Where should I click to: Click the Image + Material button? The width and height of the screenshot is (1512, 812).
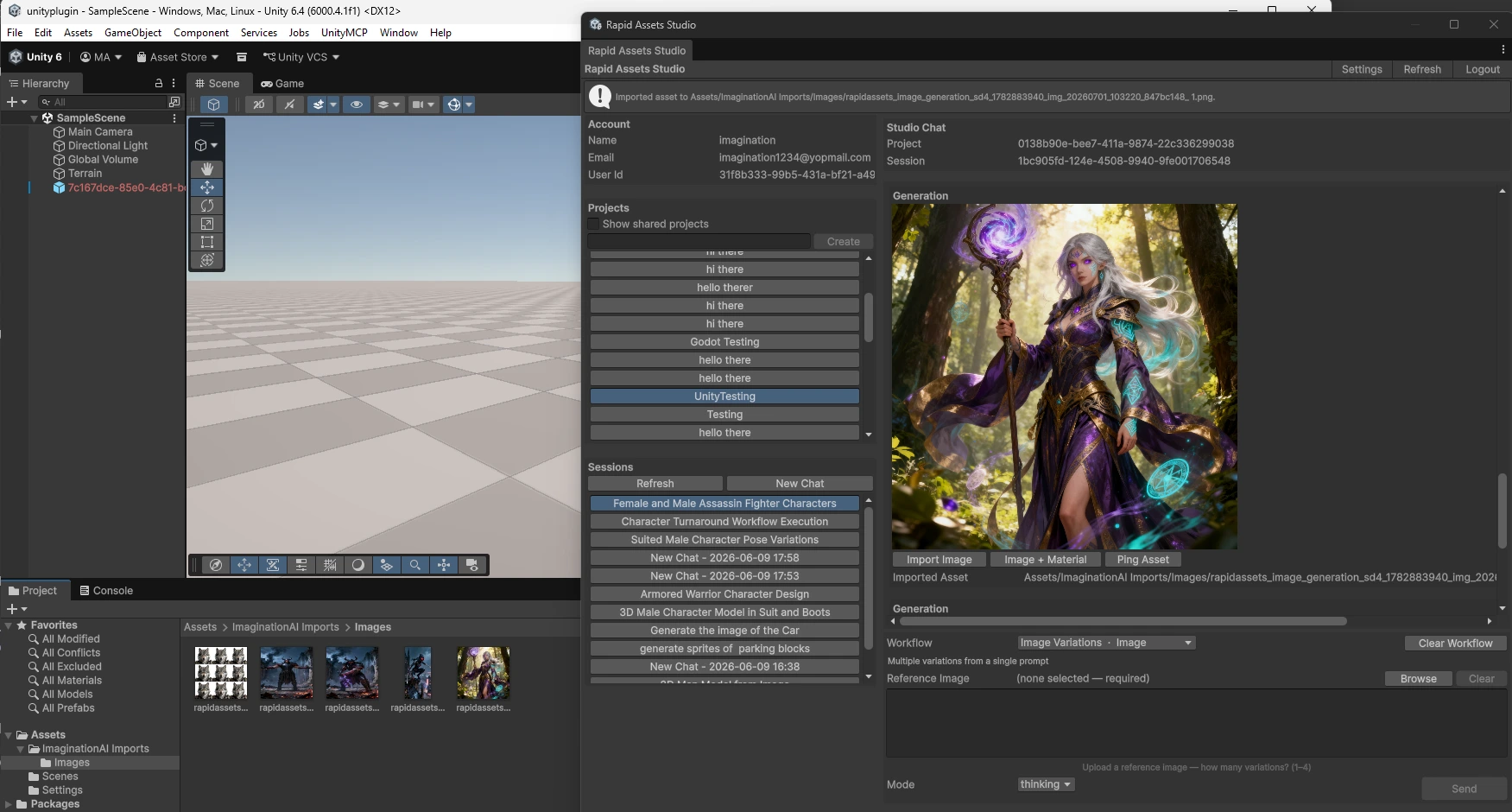tap(1045, 560)
